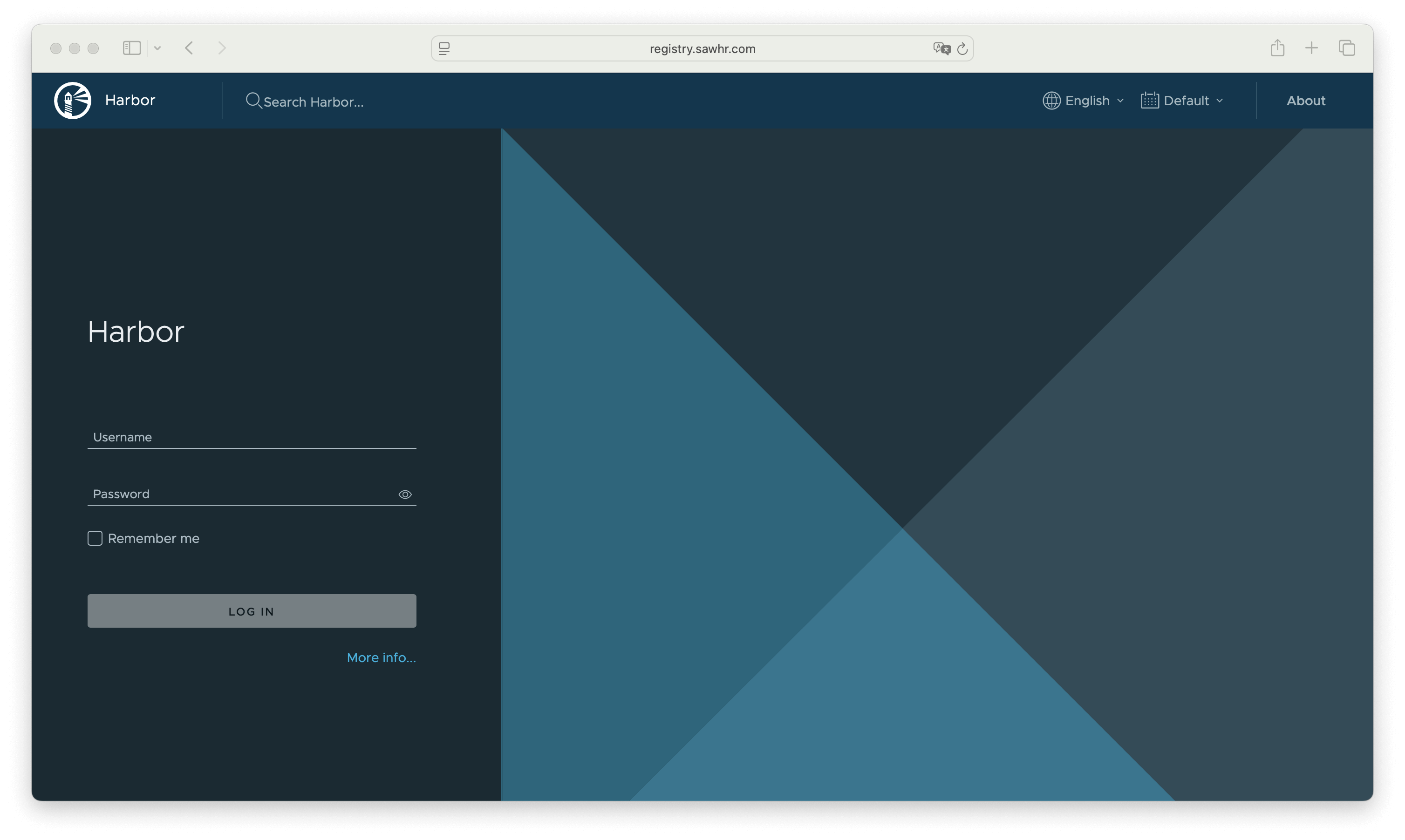The height and width of the screenshot is (840, 1405).
Task: Click the calendar theme icon
Action: pyautogui.click(x=1149, y=101)
